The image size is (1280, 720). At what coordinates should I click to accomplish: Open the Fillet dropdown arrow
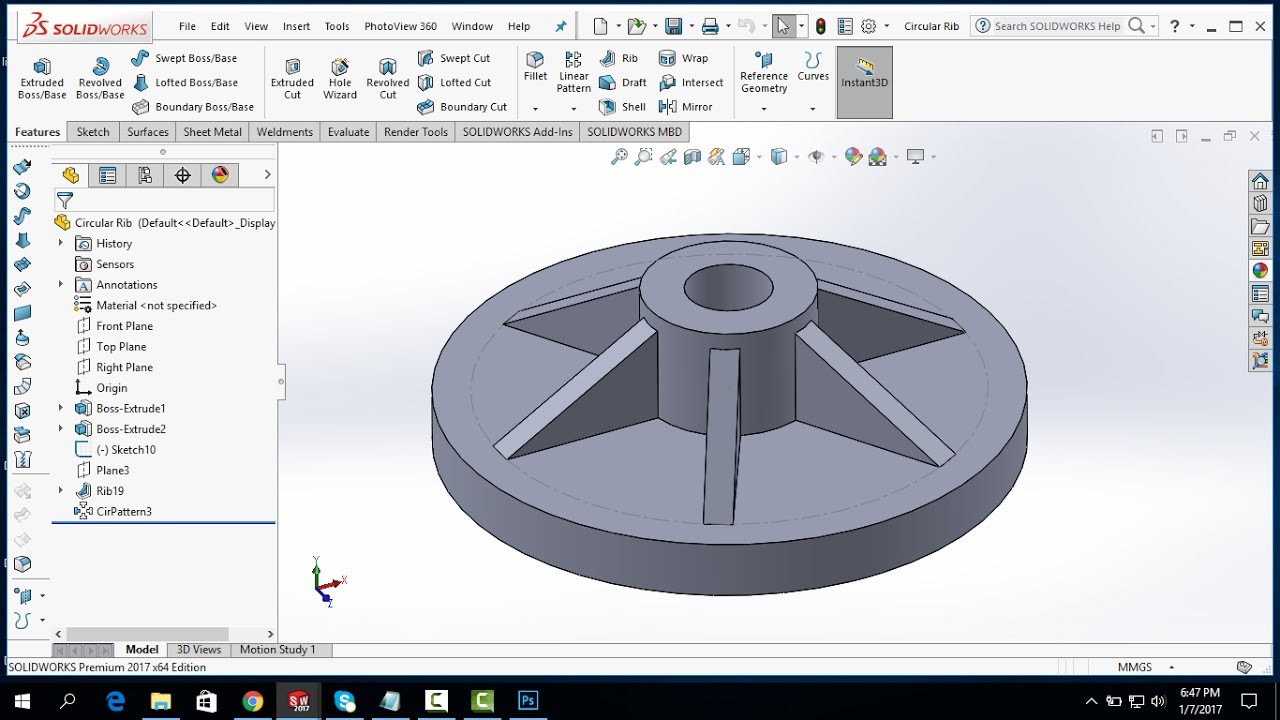tap(535, 108)
